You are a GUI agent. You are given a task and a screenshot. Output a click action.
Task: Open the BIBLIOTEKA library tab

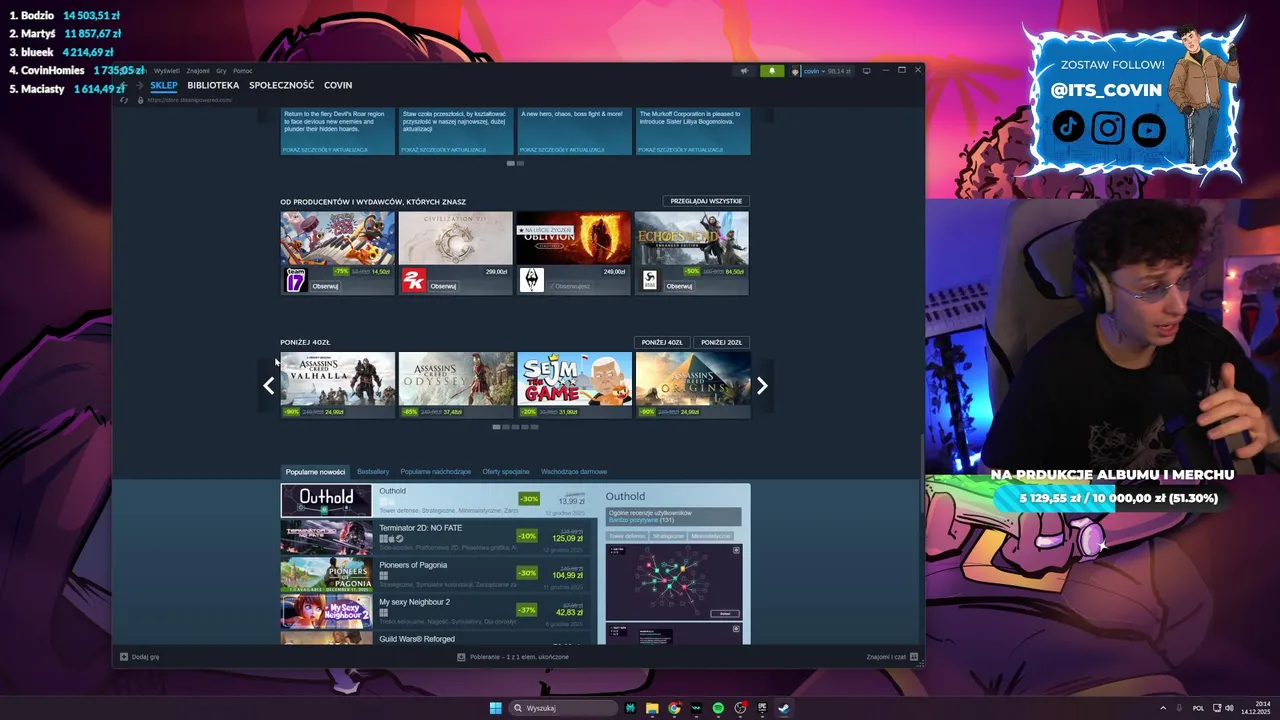click(213, 86)
